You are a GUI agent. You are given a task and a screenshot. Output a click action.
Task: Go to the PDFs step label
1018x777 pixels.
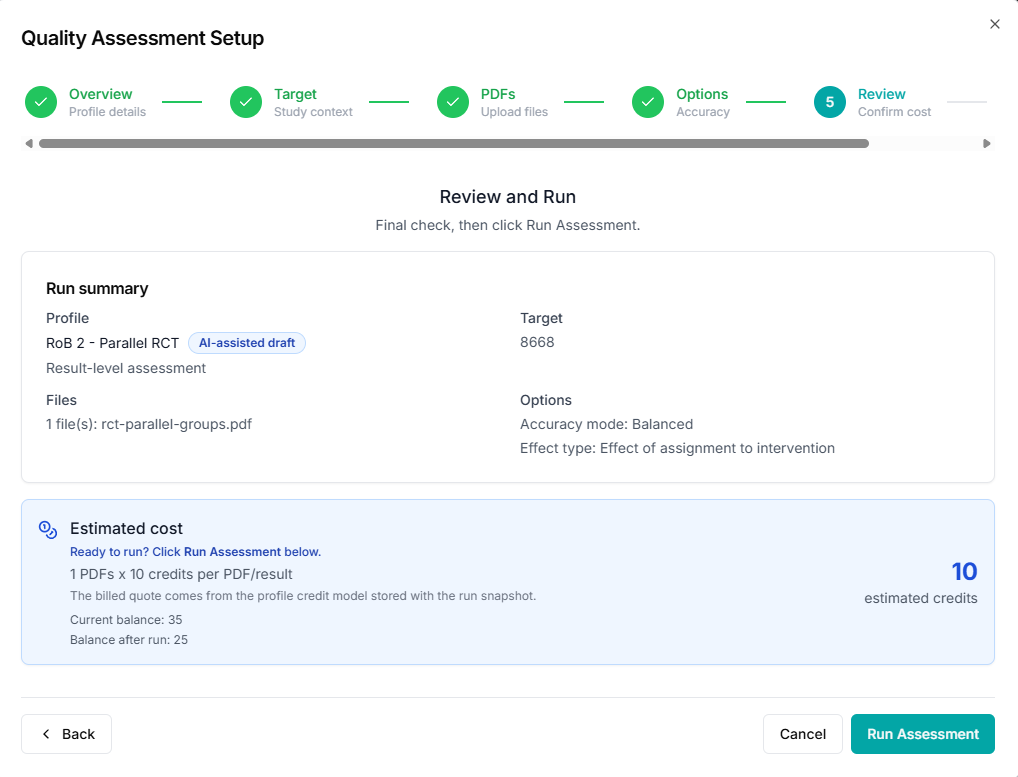click(x=498, y=94)
